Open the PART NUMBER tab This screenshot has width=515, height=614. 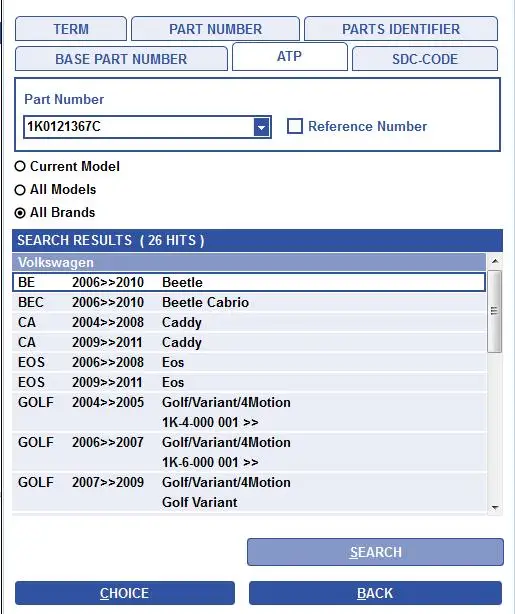(x=215, y=29)
